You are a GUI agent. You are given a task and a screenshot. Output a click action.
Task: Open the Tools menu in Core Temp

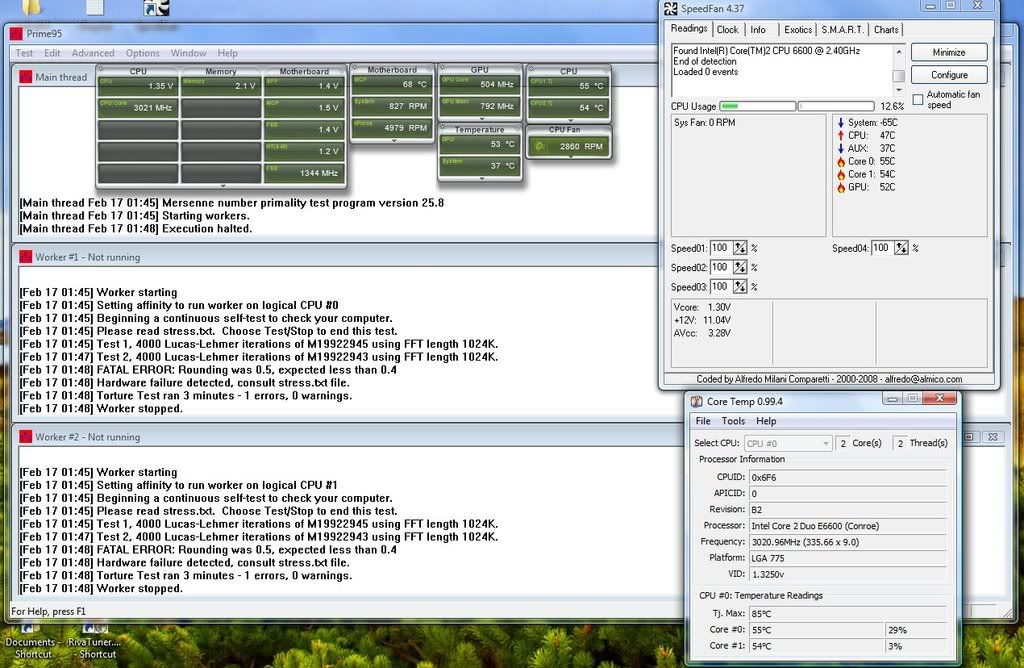[x=733, y=421]
